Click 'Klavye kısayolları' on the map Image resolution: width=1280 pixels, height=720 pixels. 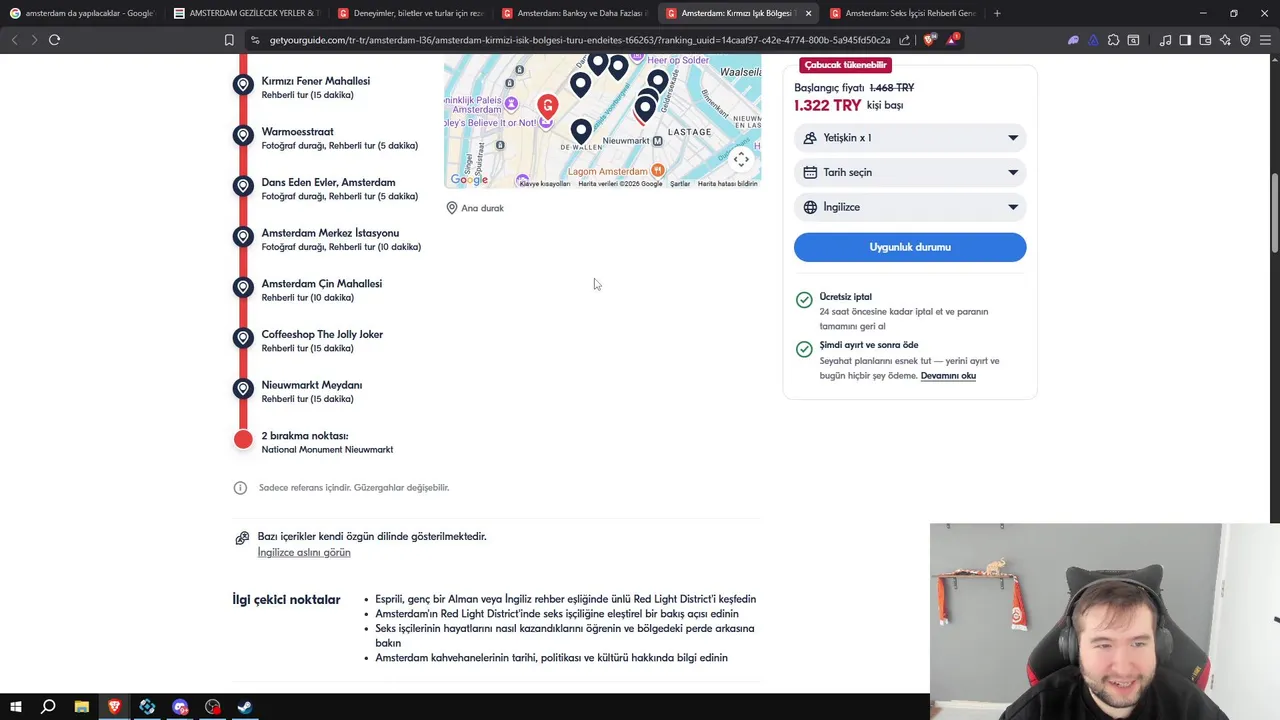pyautogui.click(x=544, y=184)
